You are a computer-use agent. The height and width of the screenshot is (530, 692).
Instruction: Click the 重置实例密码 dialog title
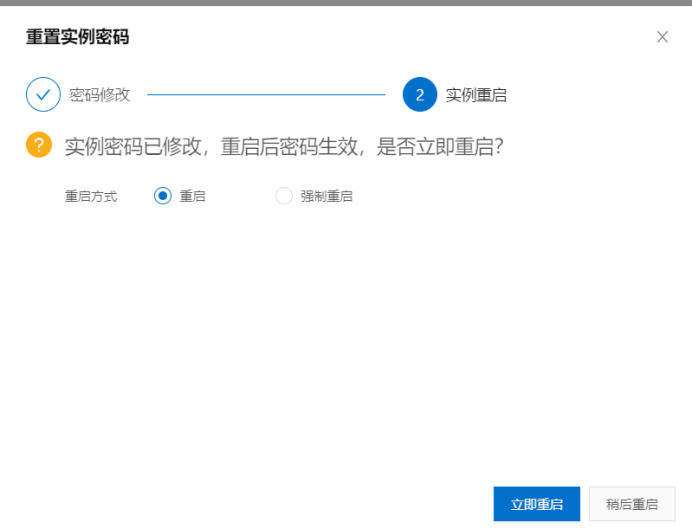[77, 37]
